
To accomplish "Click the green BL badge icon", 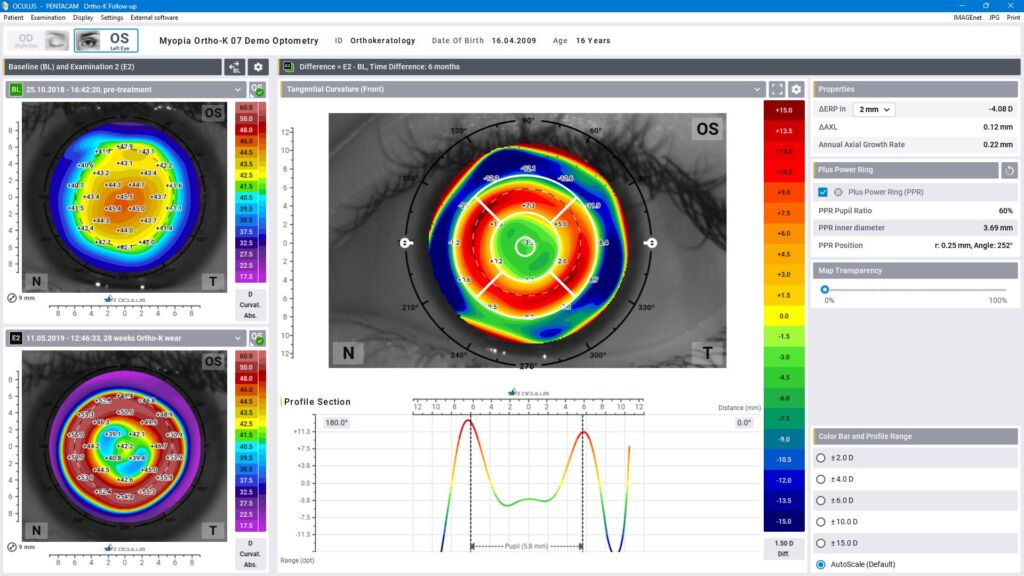I will tap(16, 89).
